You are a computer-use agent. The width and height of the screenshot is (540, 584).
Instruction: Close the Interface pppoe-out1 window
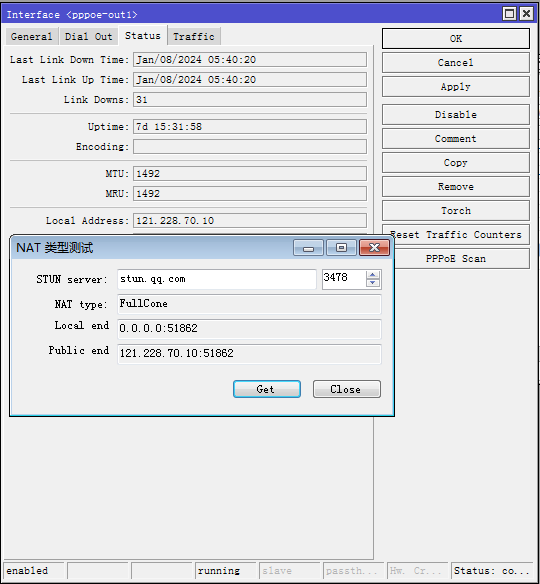527,14
